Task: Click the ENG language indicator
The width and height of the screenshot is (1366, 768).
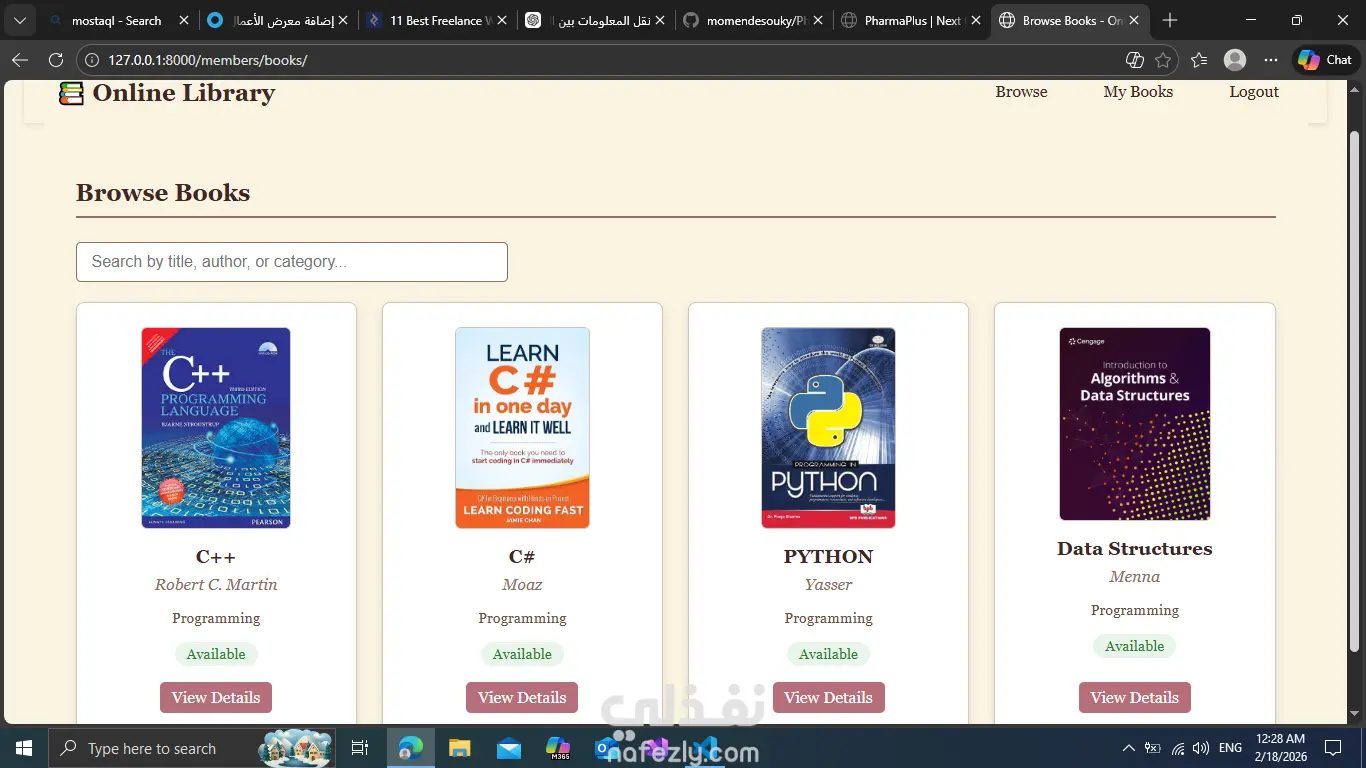Action: pos(1231,748)
